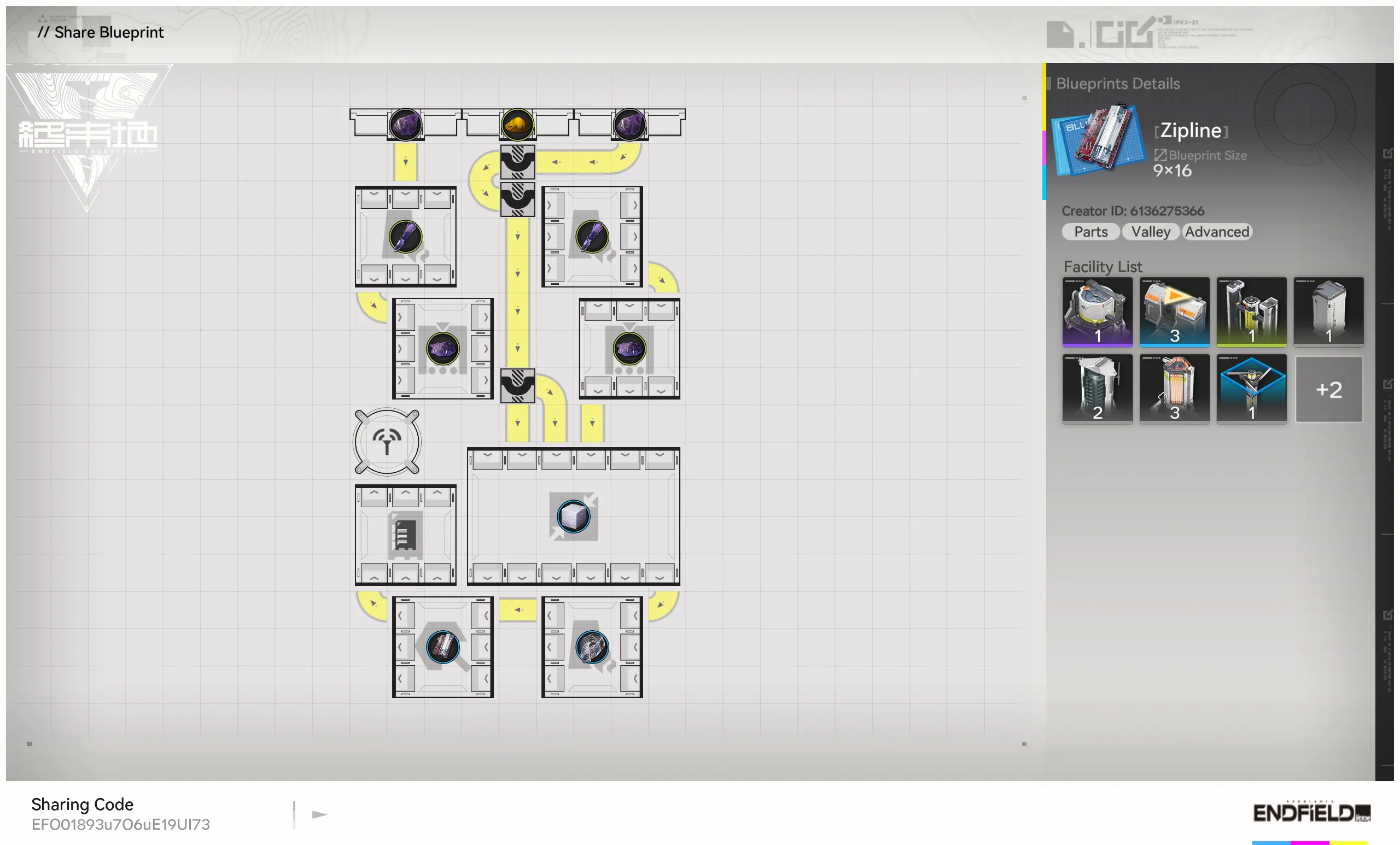
Task: Click the sharing code EFO01893u7O6uE19UI73
Action: [120, 824]
